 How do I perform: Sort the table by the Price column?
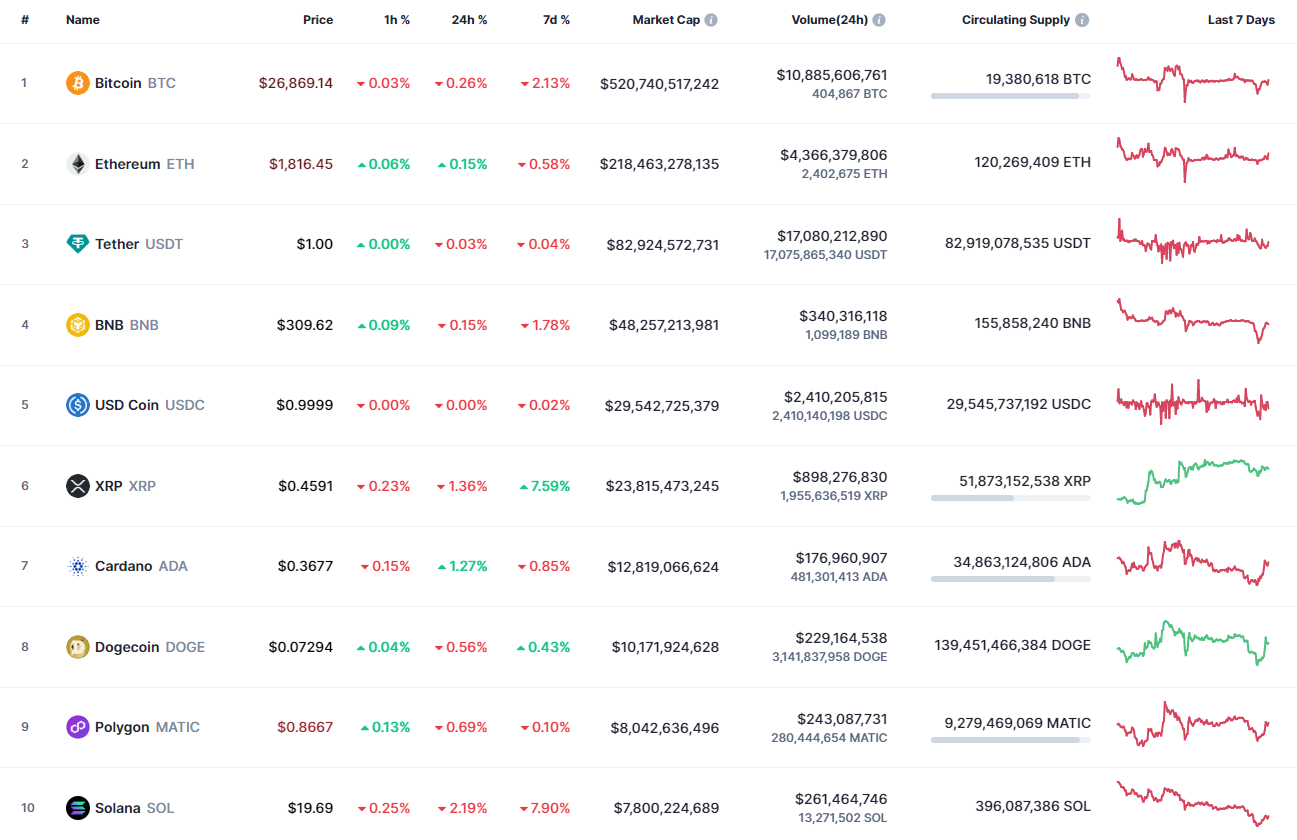(x=318, y=19)
